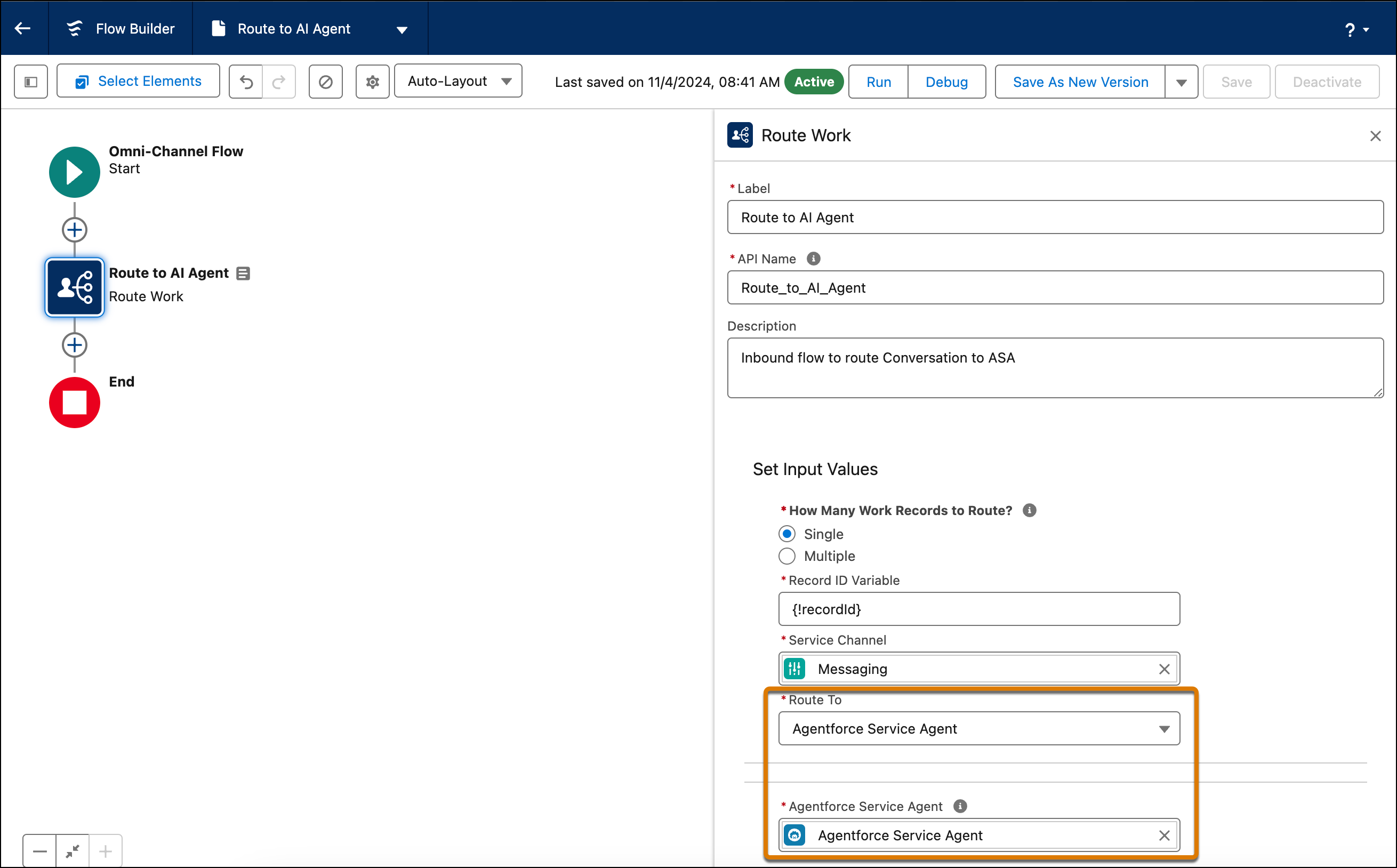Click the 'Set Input Values' heading
This screenshot has width=1397, height=868.
click(815, 469)
